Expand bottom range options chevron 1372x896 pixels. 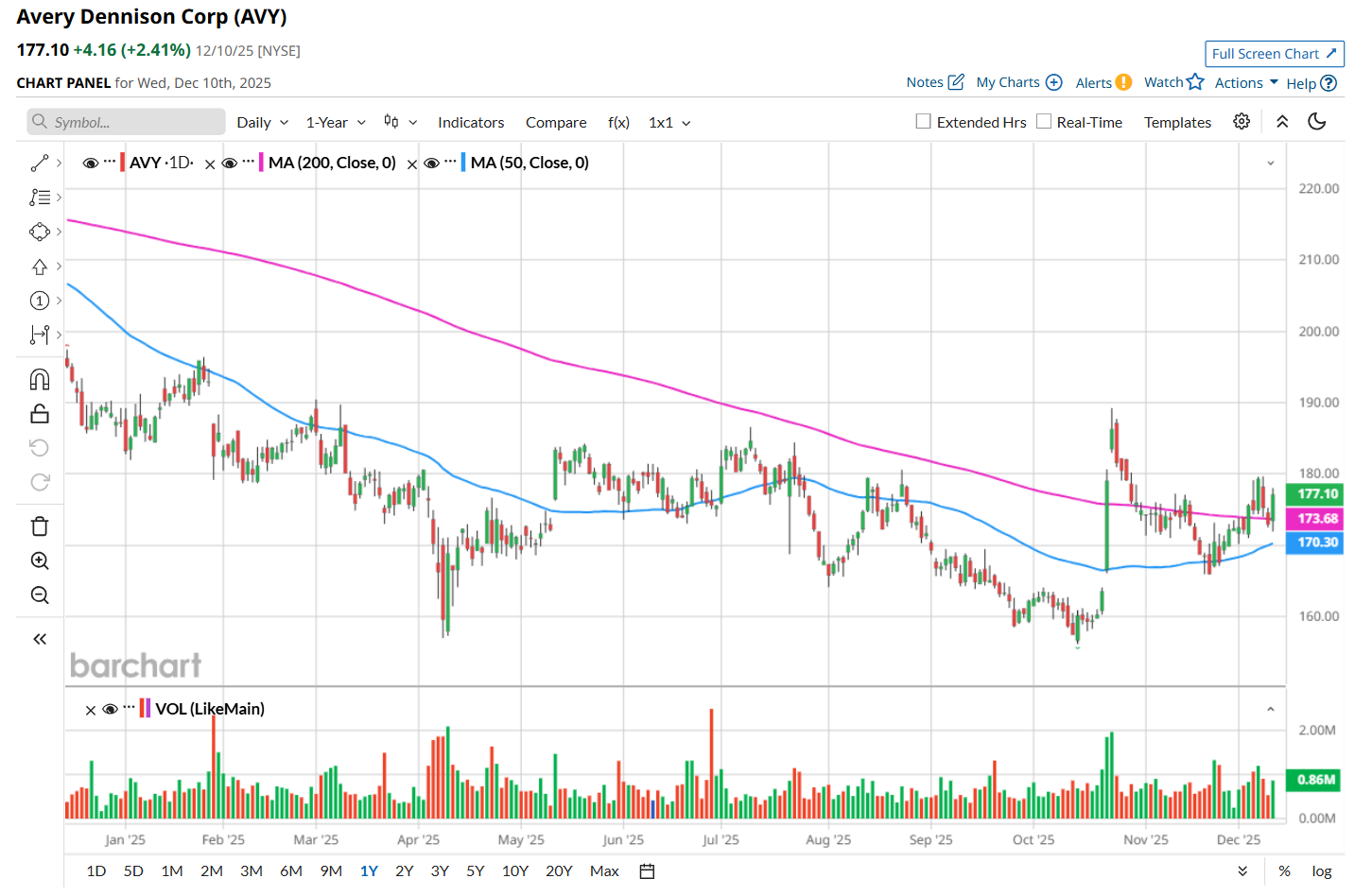[1242, 871]
